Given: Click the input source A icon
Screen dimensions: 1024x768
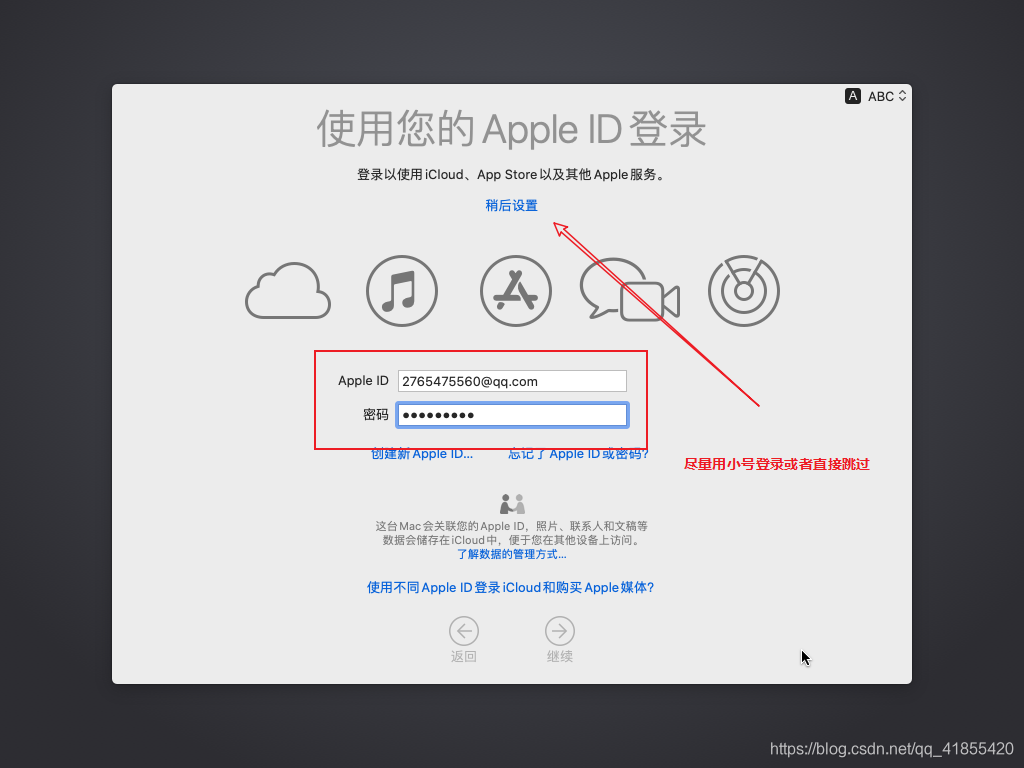Looking at the screenshot, I should tap(852, 96).
